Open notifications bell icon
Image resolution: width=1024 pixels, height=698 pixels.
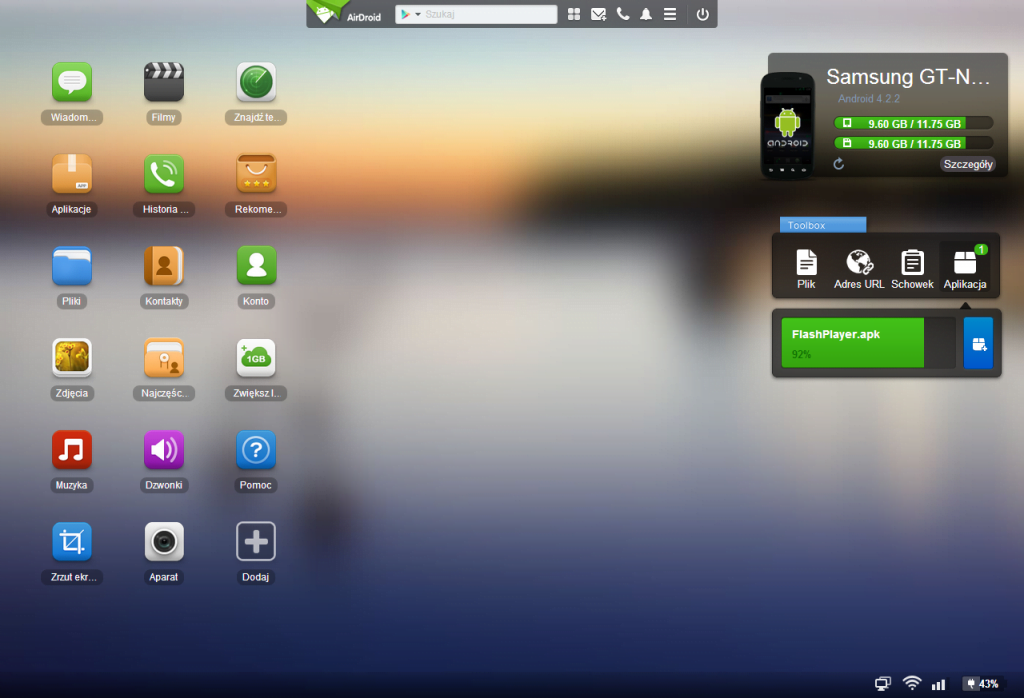(x=646, y=14)
